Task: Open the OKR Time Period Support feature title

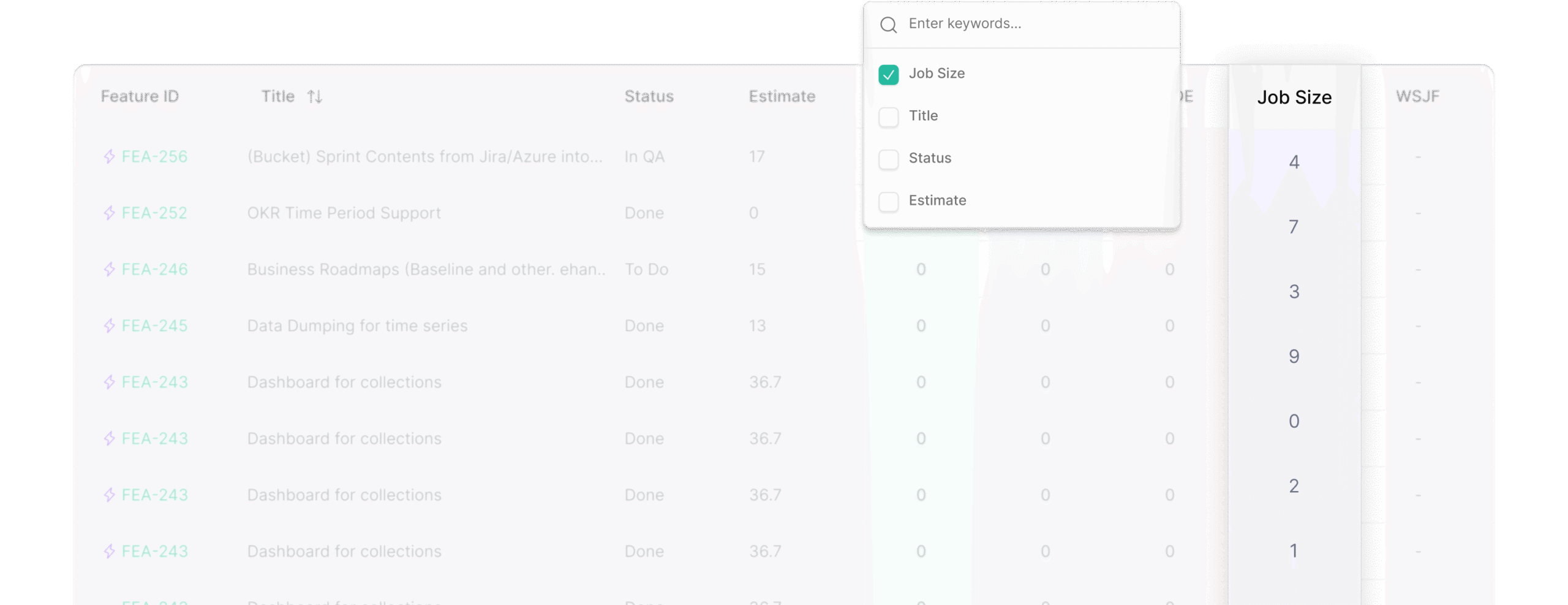Action: tap(344, 213)
